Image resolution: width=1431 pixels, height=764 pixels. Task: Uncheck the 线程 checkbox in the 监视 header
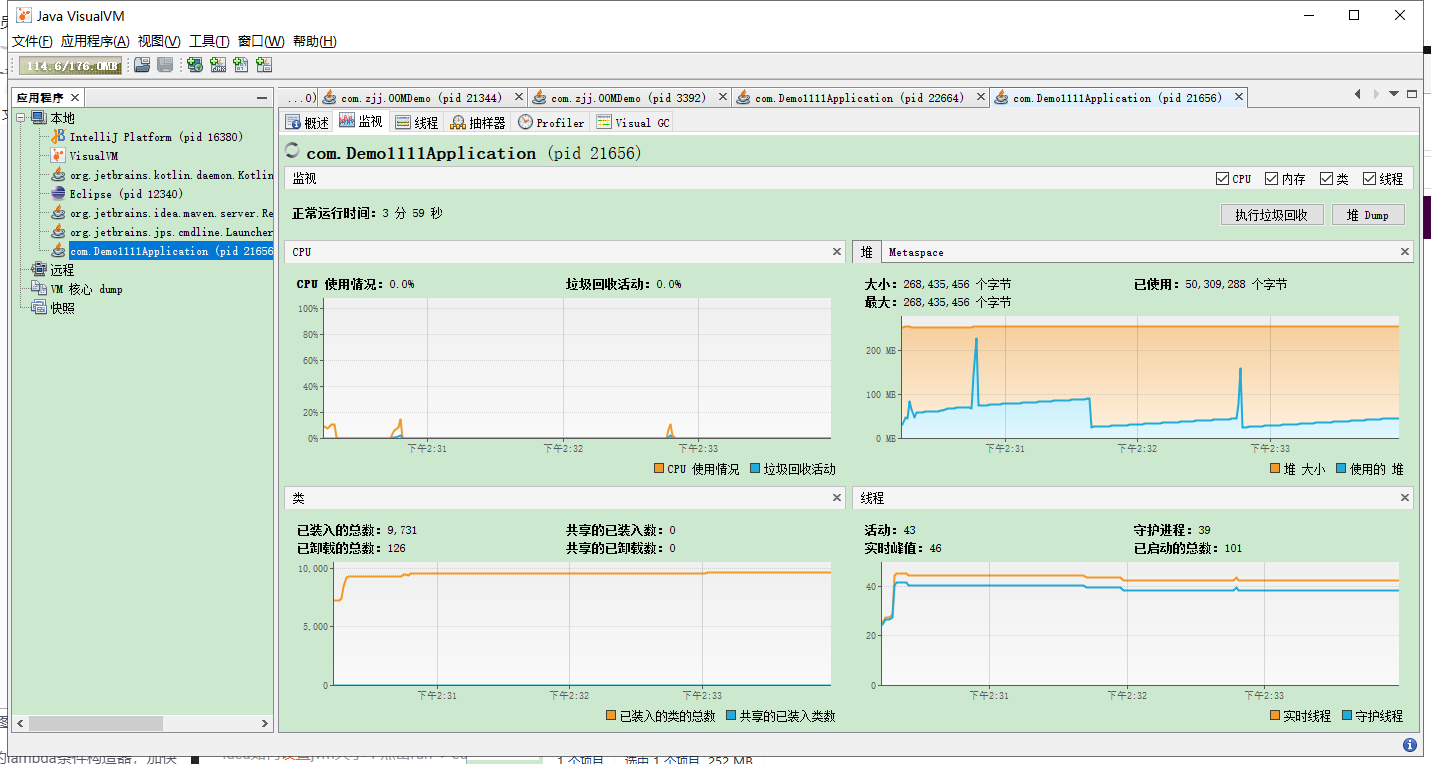(x=1369, y=179)
